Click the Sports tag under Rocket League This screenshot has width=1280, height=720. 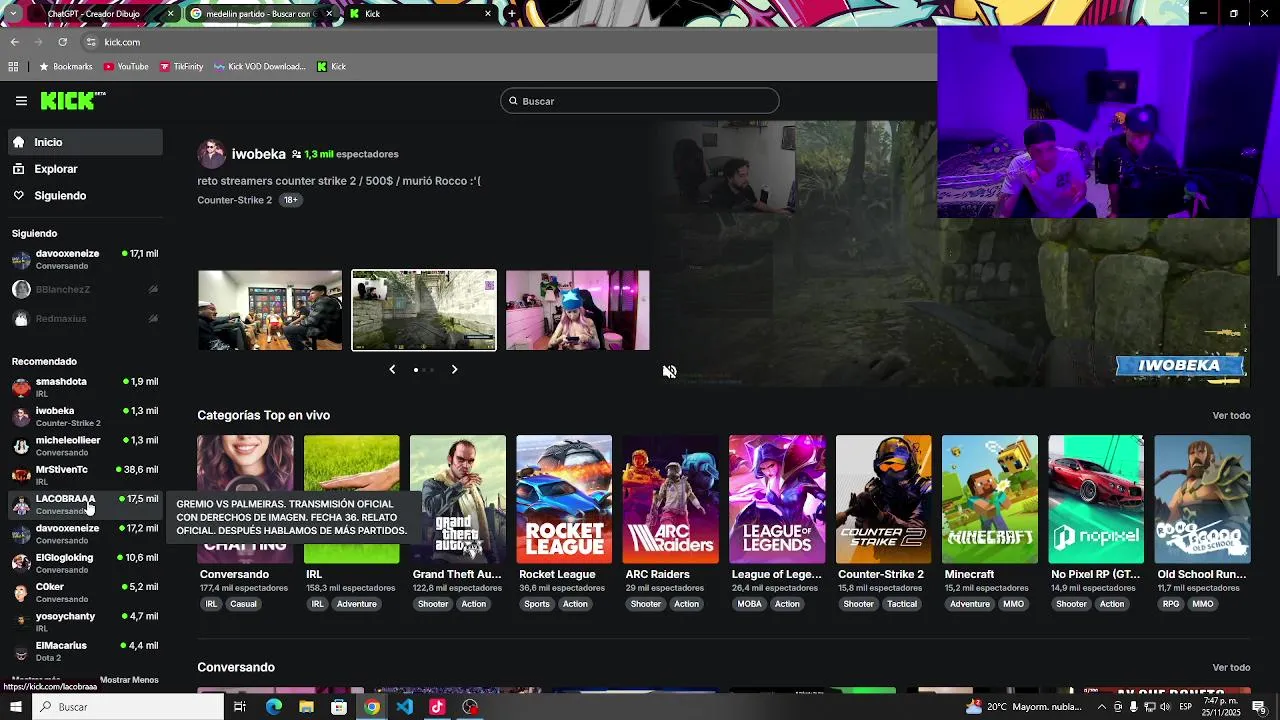point(537,604)
